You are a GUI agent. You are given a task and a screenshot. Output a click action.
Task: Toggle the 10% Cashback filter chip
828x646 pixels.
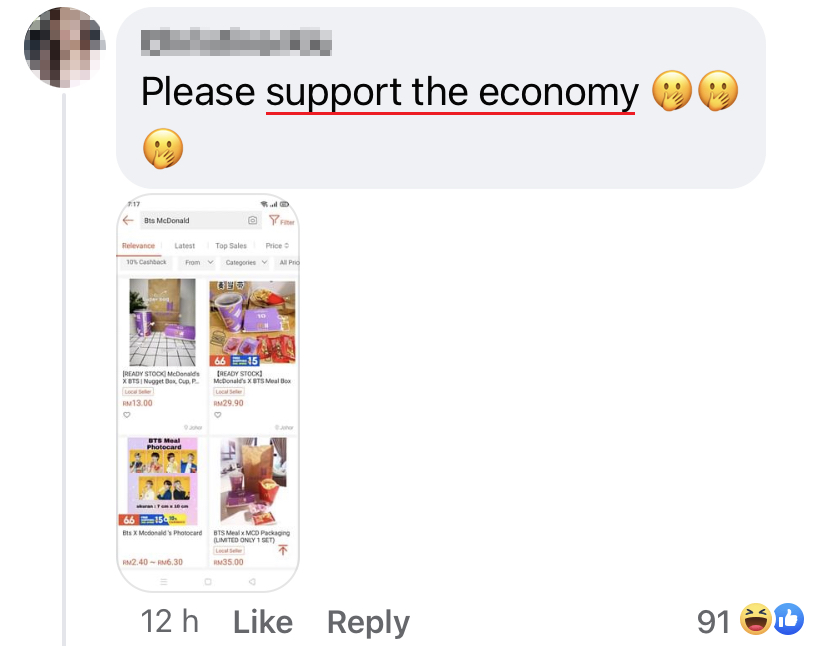pyautogui.click(x=146, y=263)
